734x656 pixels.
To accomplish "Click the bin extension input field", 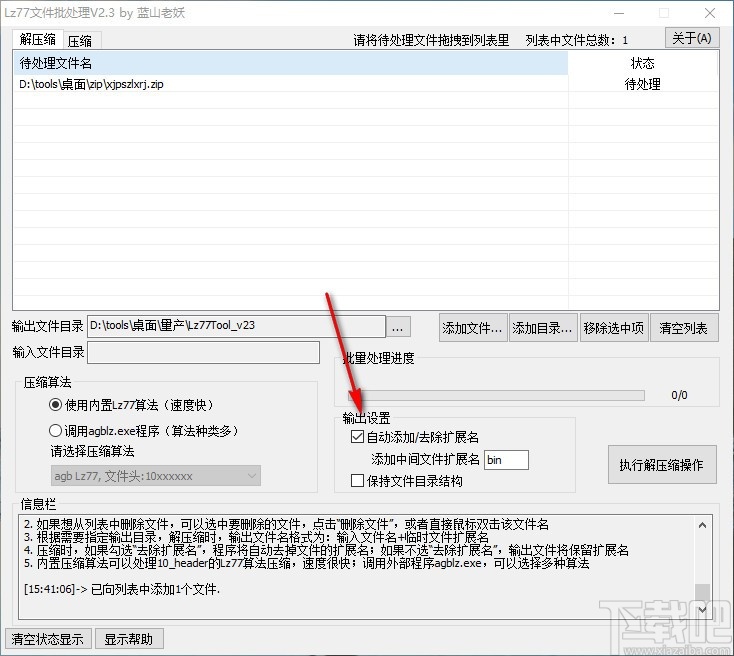I will coord(506,460).
